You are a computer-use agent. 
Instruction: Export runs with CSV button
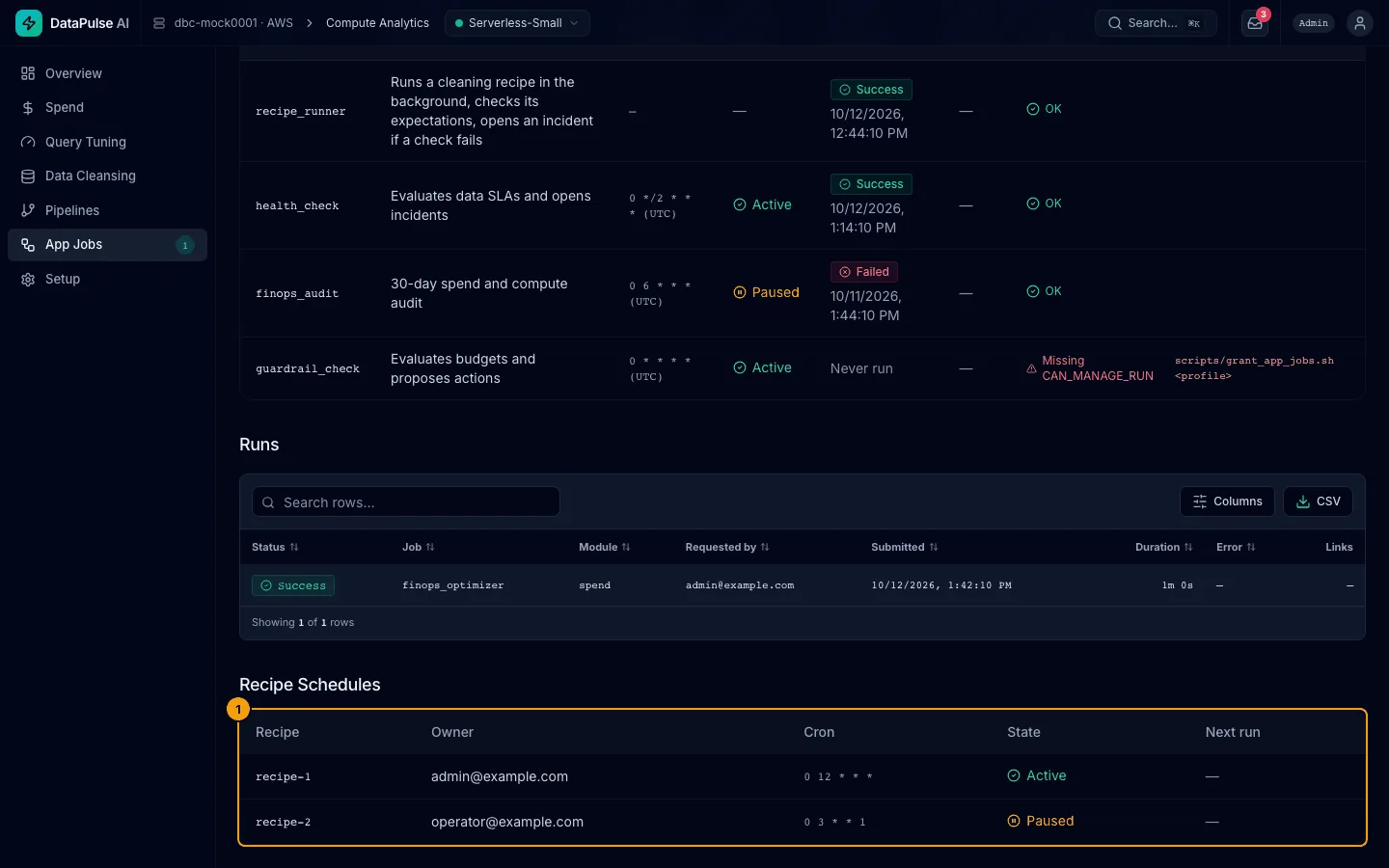pos(1318,502)
